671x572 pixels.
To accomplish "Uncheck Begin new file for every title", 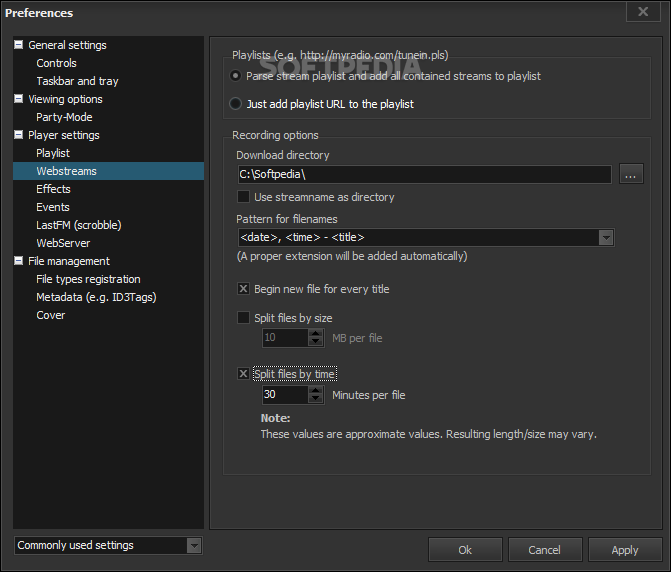I will click(243, 289).
